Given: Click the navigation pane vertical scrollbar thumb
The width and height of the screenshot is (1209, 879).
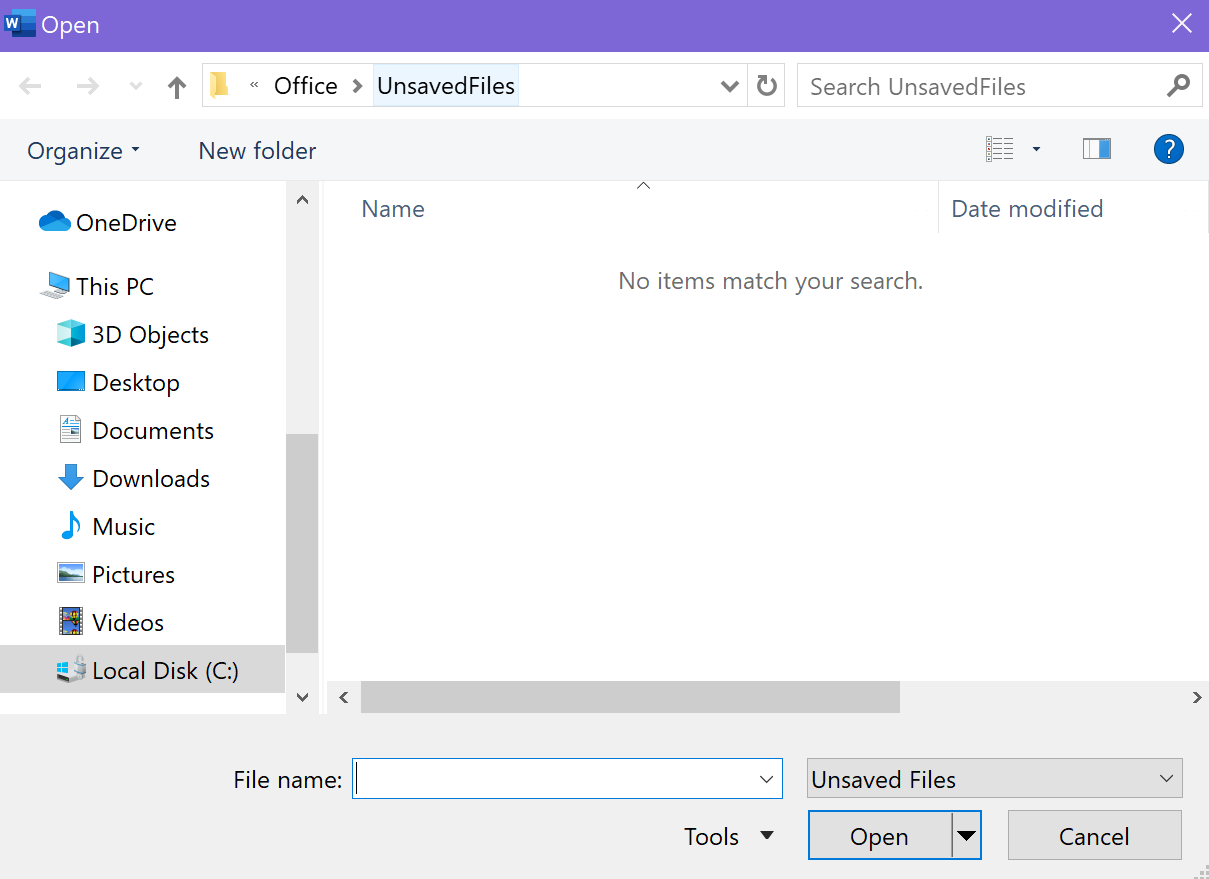Looking at the screenshot, I should (302, 543).
